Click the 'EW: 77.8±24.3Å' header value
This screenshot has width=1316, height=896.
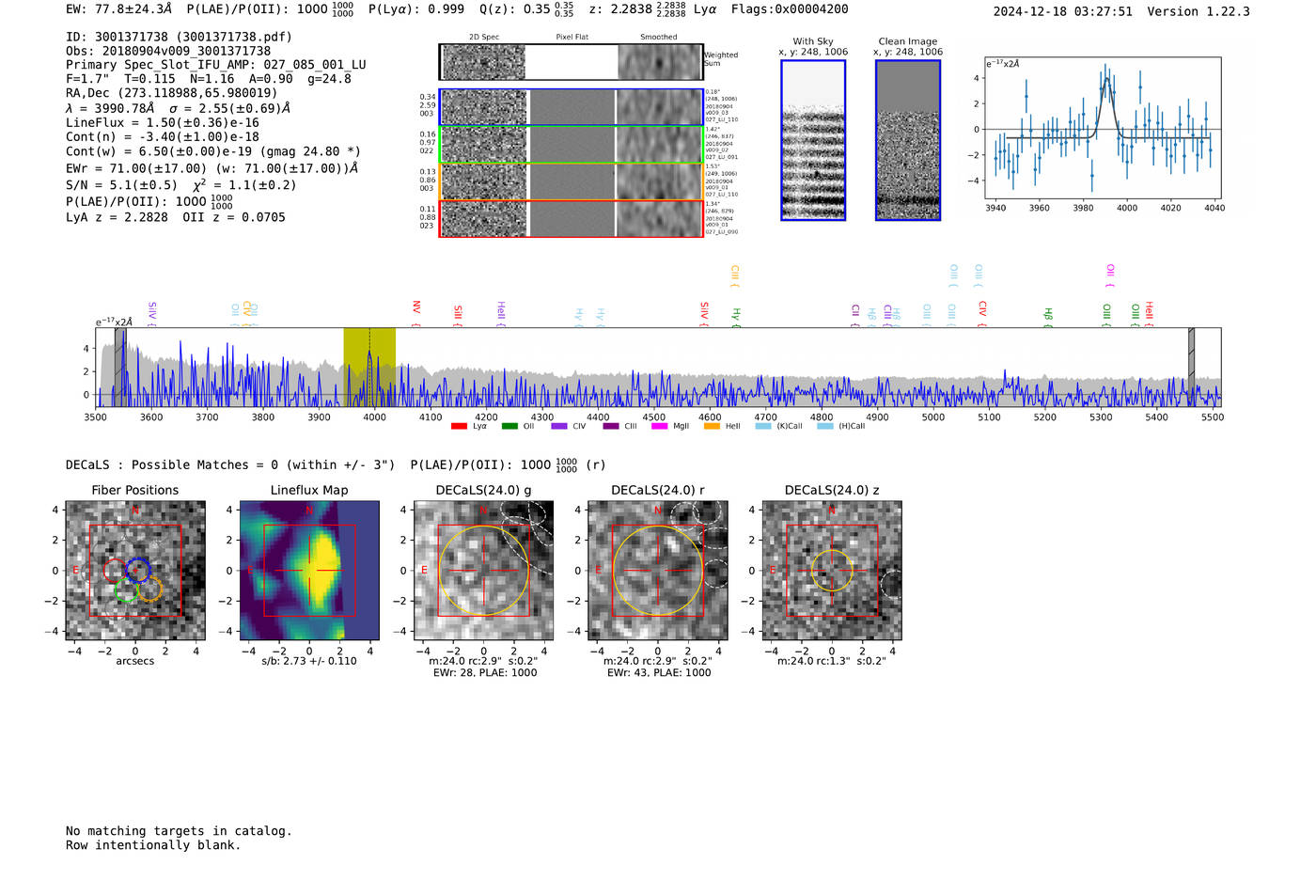119,8
